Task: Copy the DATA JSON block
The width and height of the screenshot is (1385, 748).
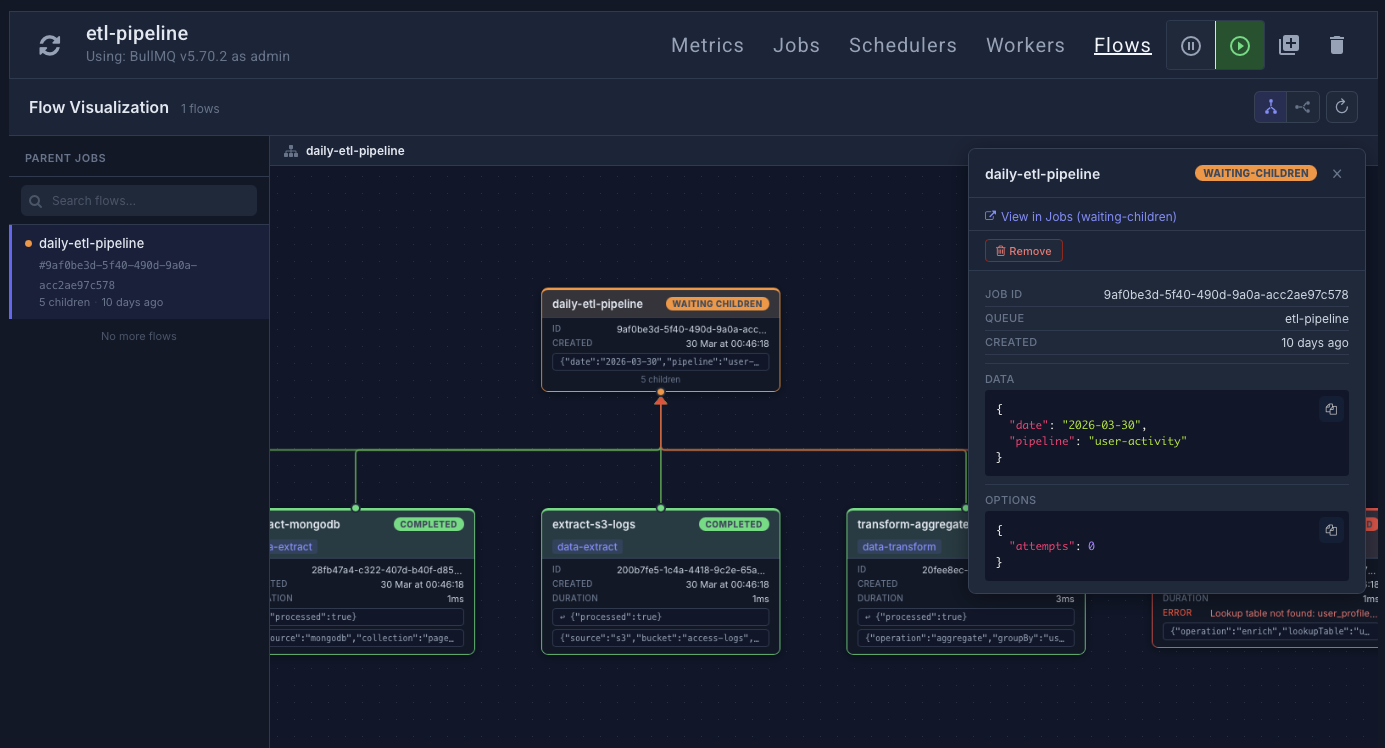Action: [x=1331, y=409]
